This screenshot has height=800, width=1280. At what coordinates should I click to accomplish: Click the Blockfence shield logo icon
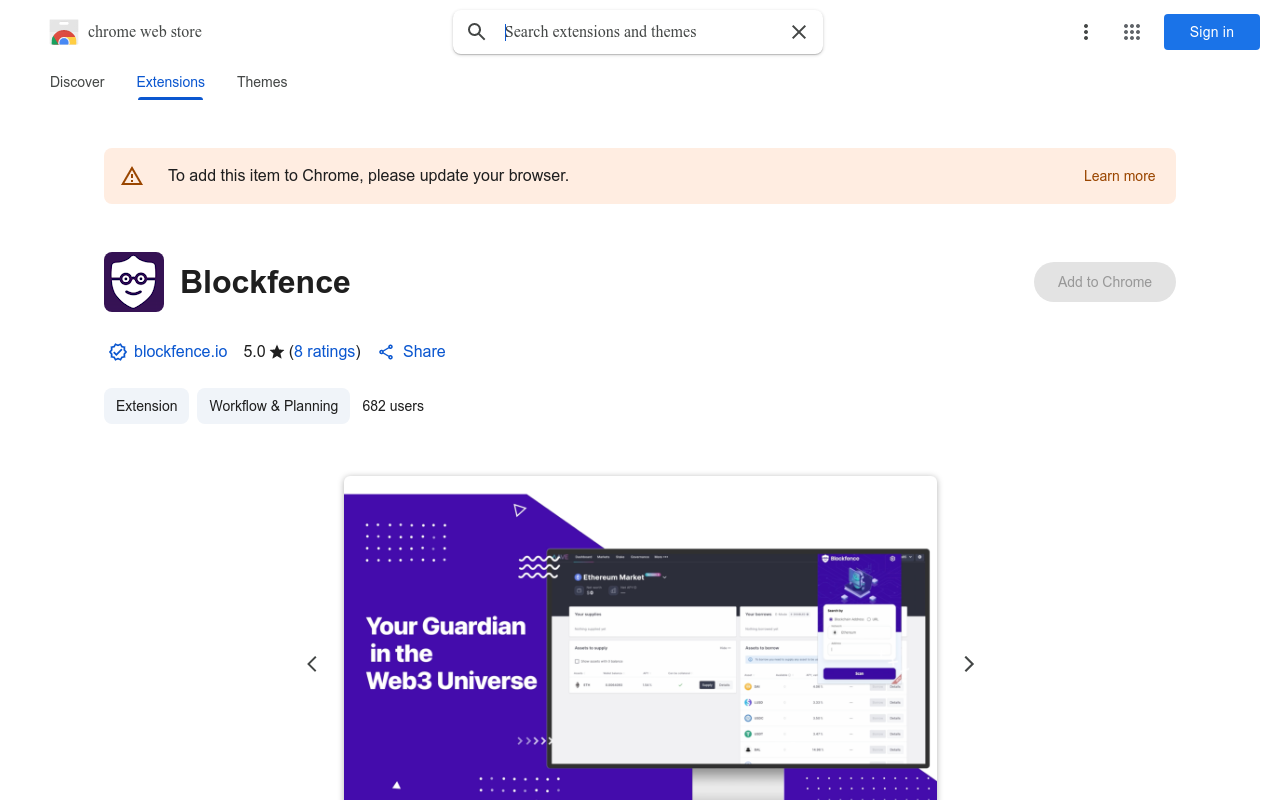tap(134, 282)
